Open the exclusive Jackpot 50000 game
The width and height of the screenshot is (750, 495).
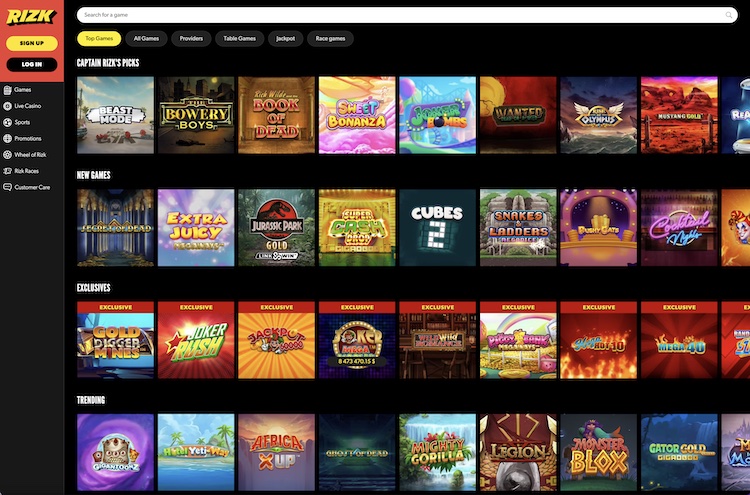[x=276, y=340]
